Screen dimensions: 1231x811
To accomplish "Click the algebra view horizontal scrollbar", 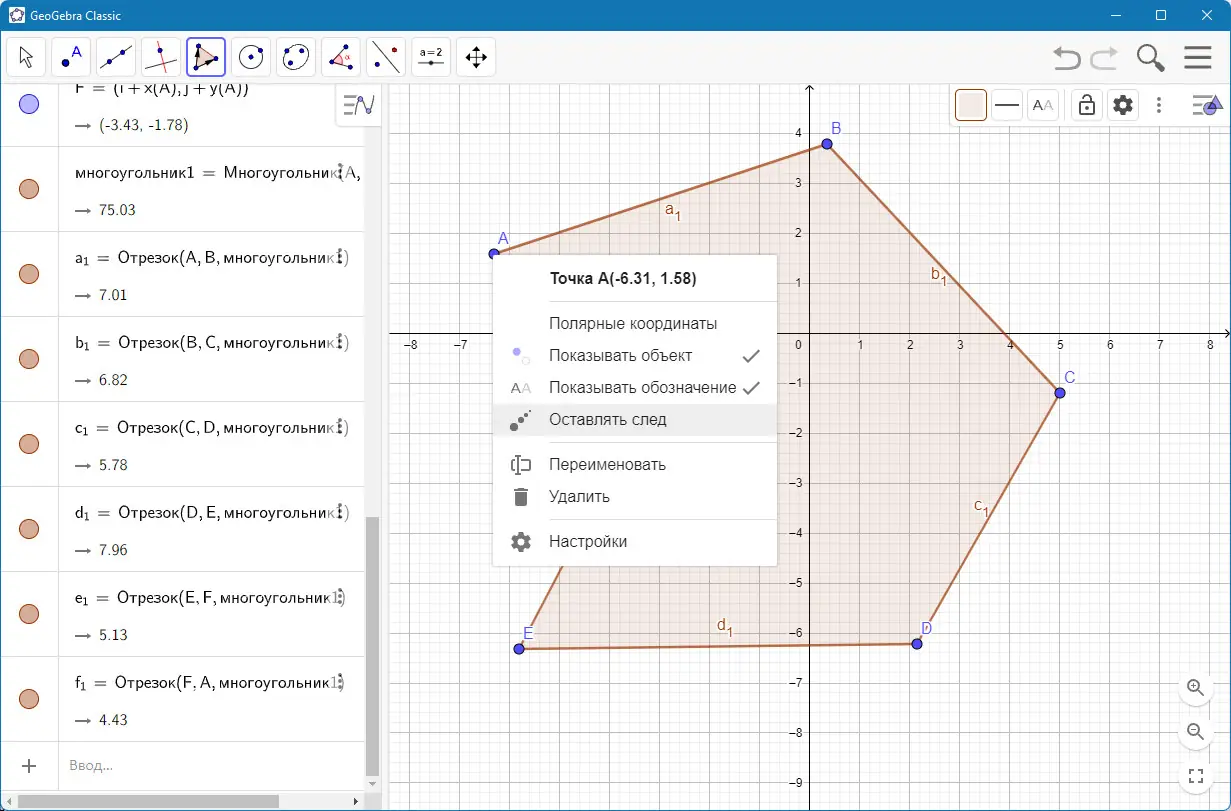I will (148, 801).
